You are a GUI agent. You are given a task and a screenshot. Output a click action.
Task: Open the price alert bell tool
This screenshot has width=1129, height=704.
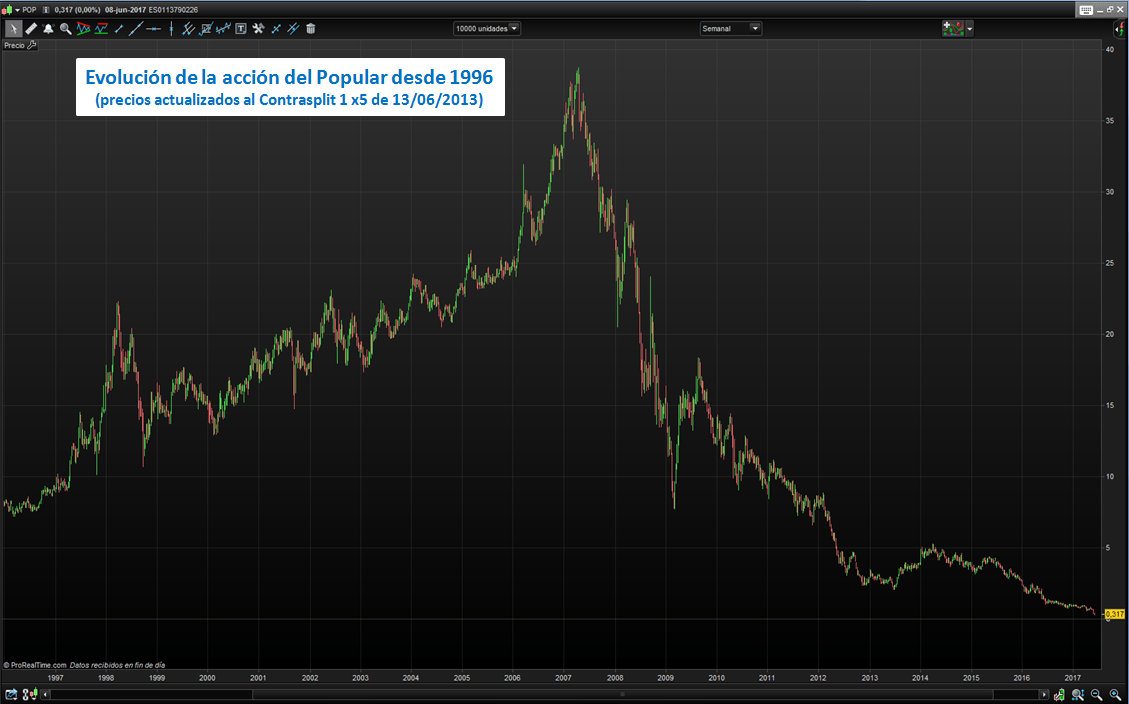point(48,29)
